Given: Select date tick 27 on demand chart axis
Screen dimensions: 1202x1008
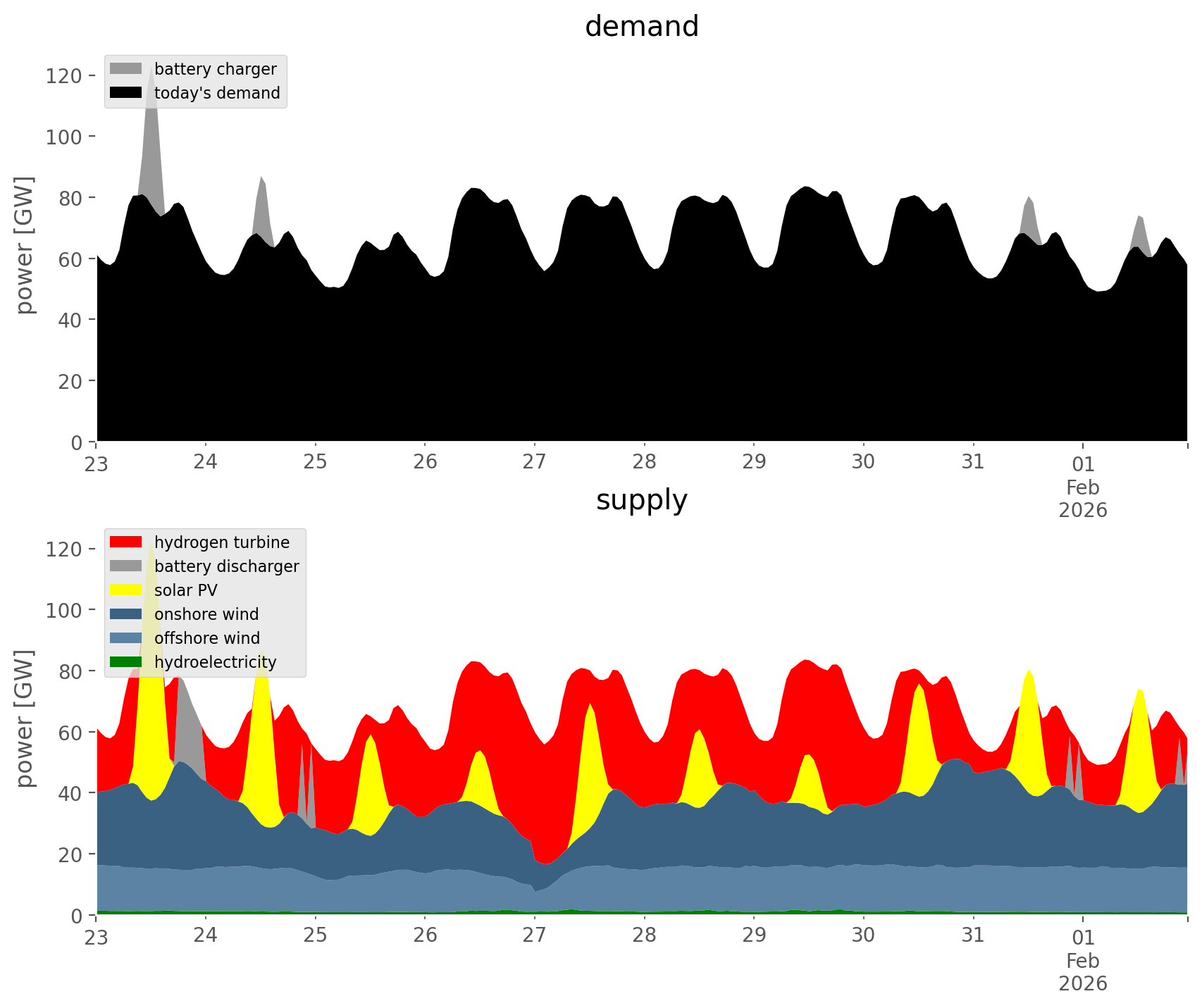Looking at the screenshot, I should pyautogui.click(x=534, y=462).
